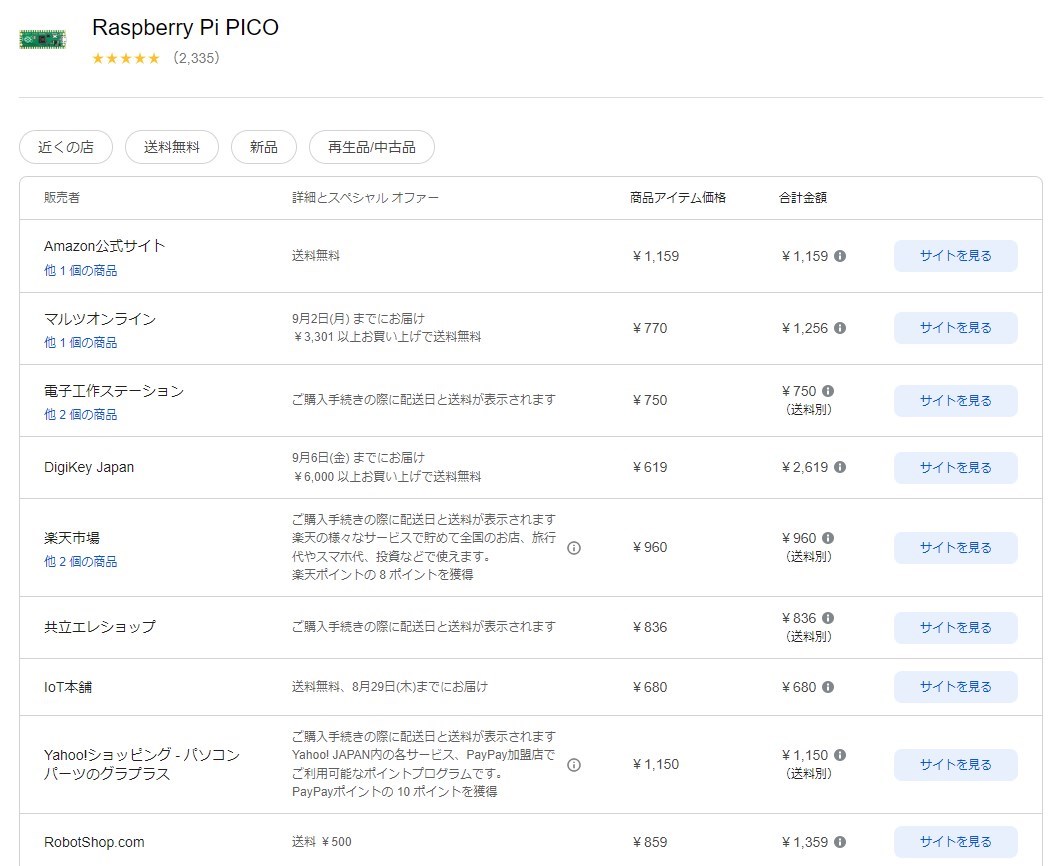Visit 電子工作ステーション via サイトを見る
The width and height of the screenshot is (1064, 866).
(x=955, y=400)
